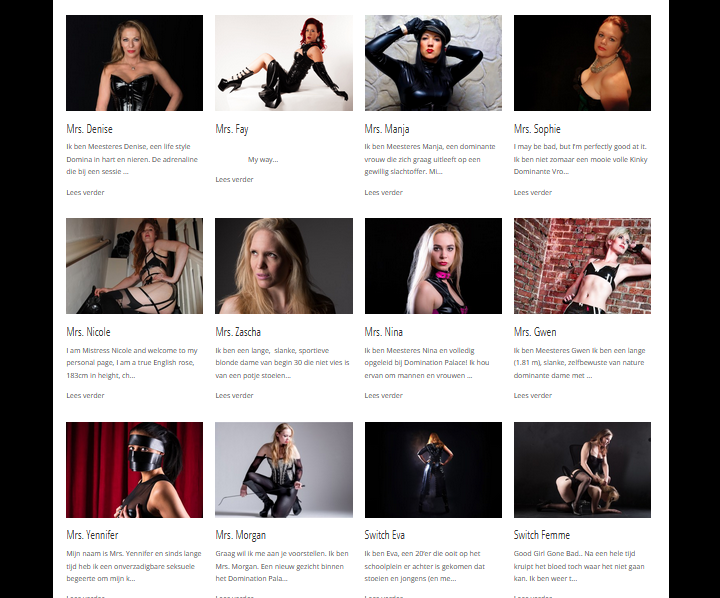Open Mrs. Nicole profile picture

tap(135, 266)
